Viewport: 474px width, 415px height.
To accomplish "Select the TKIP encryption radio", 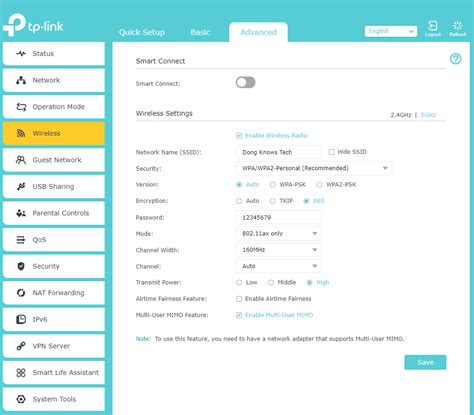I will coord(273,201).
